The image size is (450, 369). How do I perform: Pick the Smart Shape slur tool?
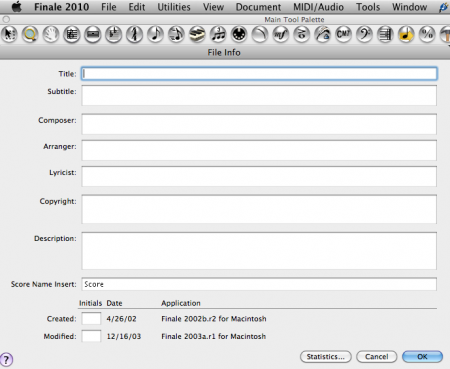point(260,34)
